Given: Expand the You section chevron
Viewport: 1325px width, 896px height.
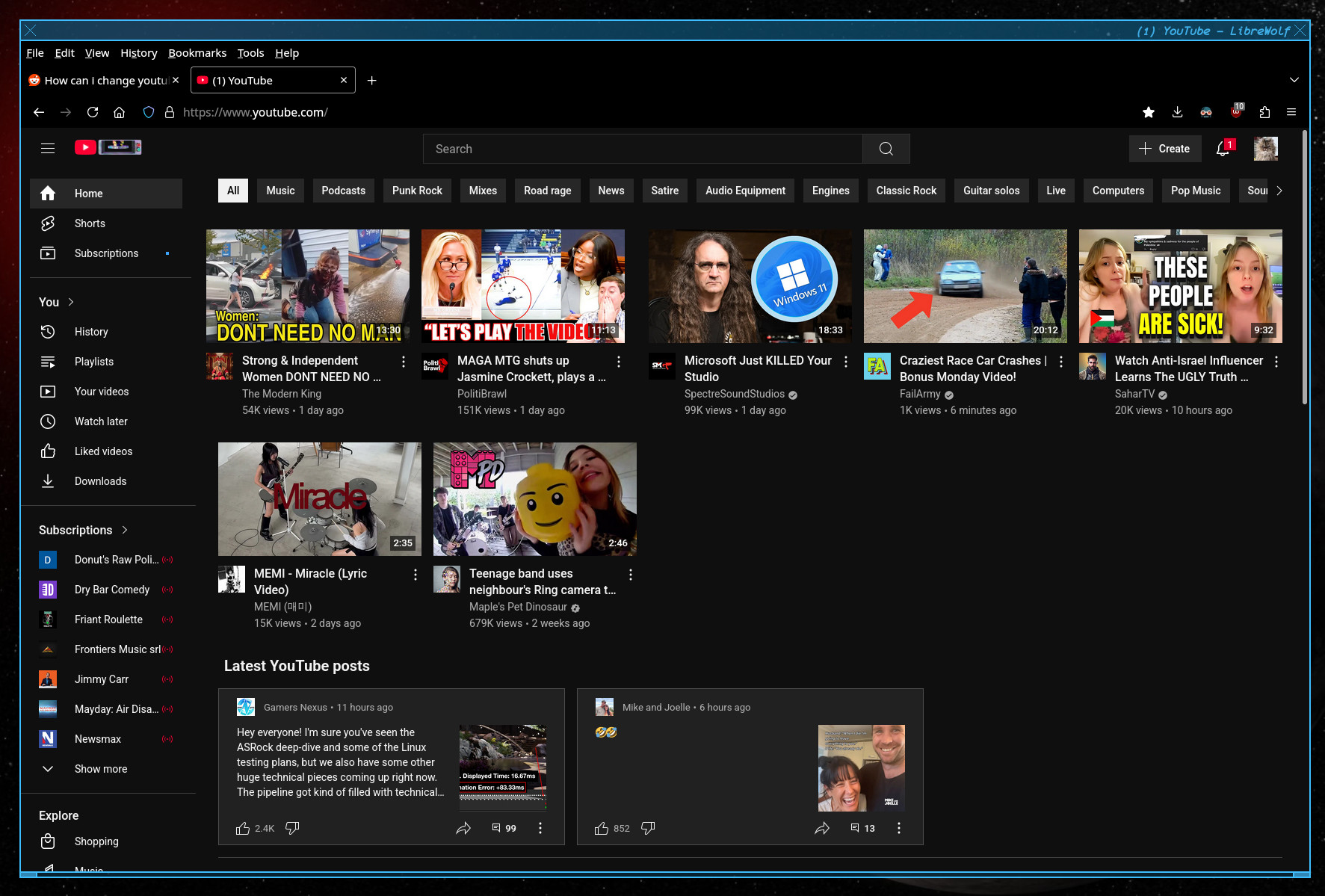Looking at the screenshot, I should click(x=71, y=302).
